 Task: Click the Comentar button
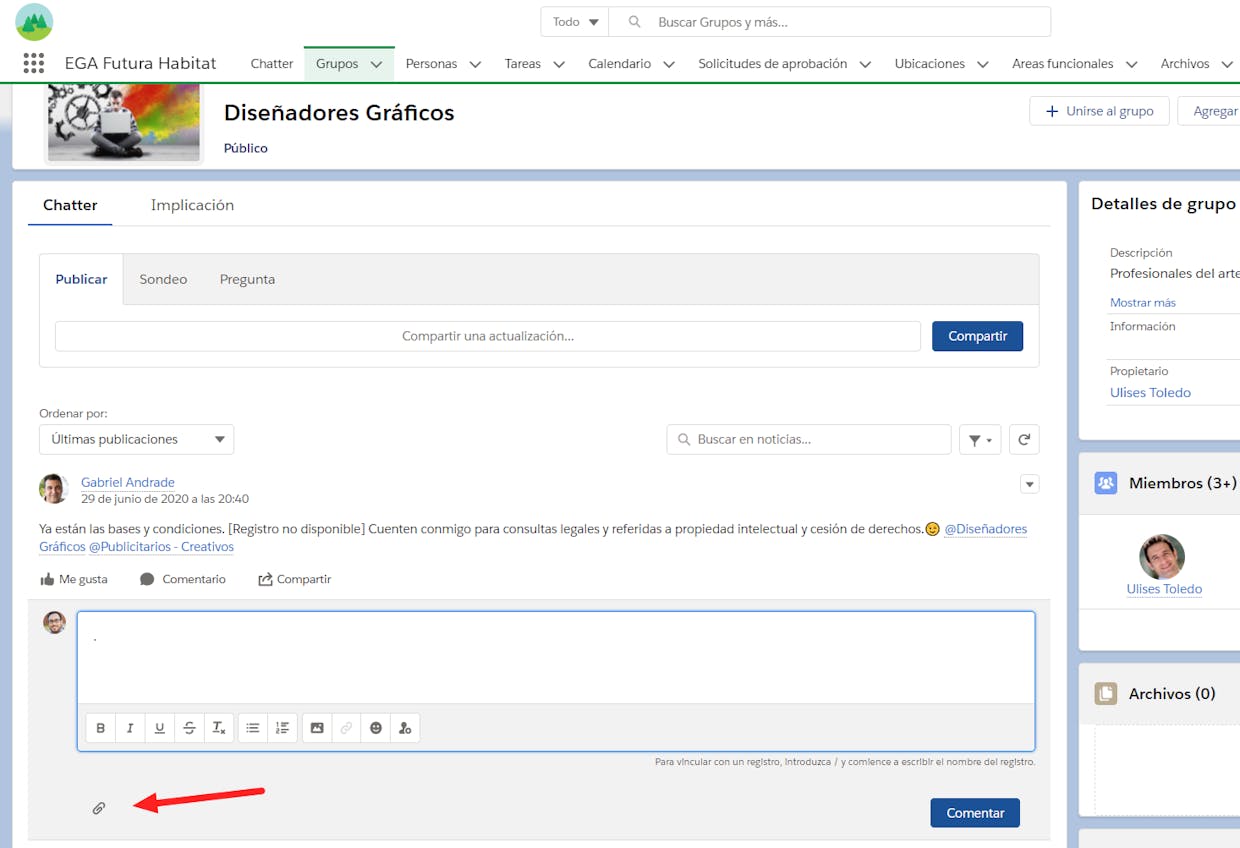coord(975,813)
